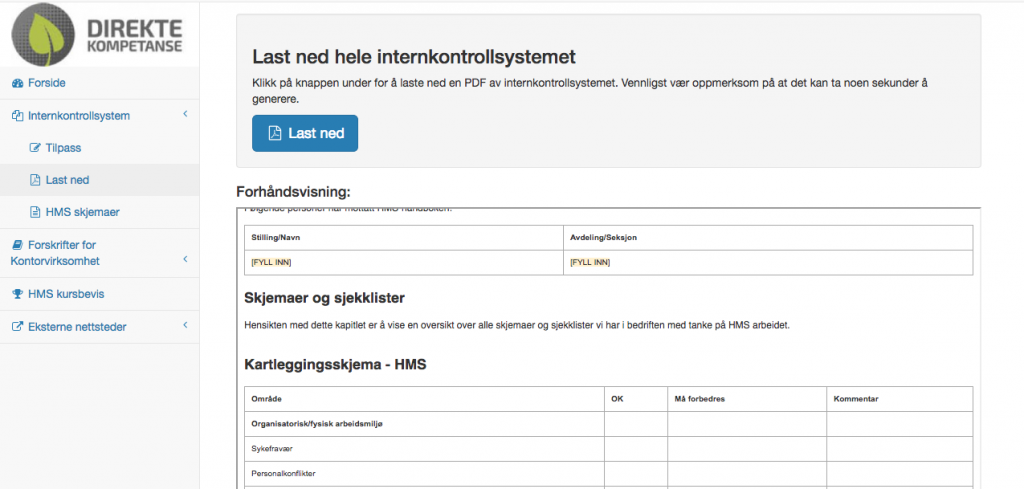Click the Må forbedres column header
Image resolution: width=1024 pixels, height=489 pixels.
[700, 398]
